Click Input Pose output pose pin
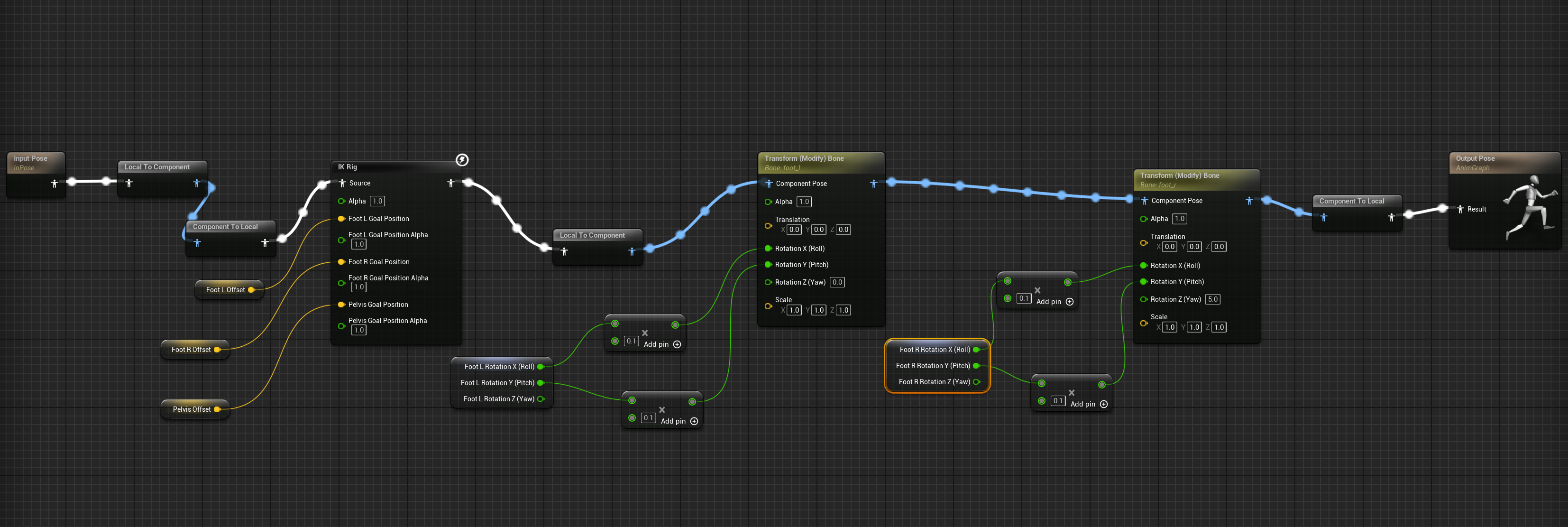The image size is (1568, 527). [x=54, y=183]
